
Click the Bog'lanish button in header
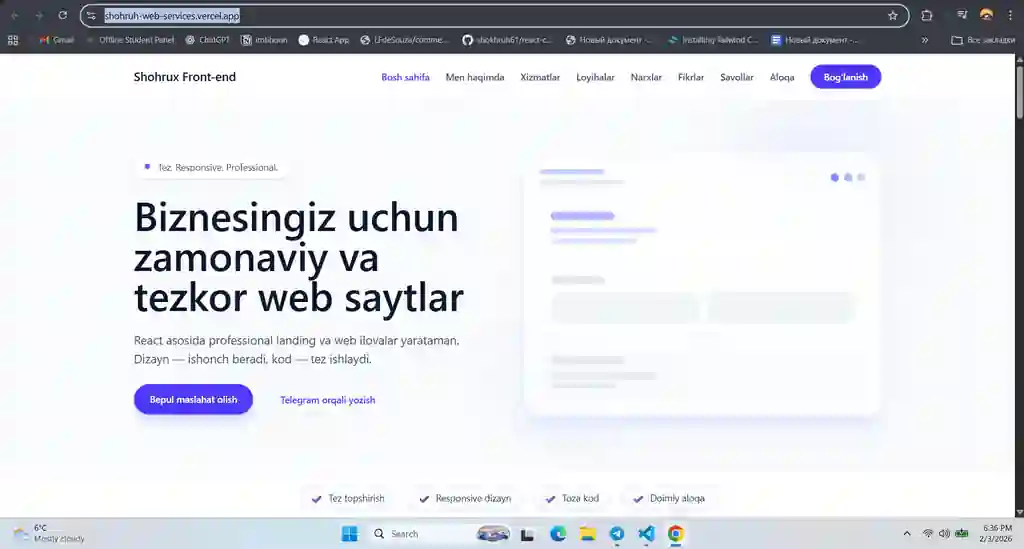click(x=846, y=77)
